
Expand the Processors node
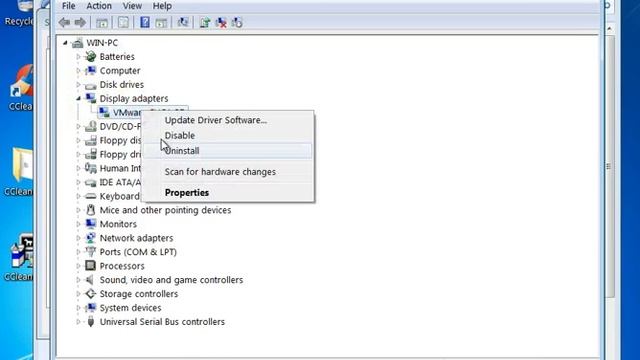(78, 266)
